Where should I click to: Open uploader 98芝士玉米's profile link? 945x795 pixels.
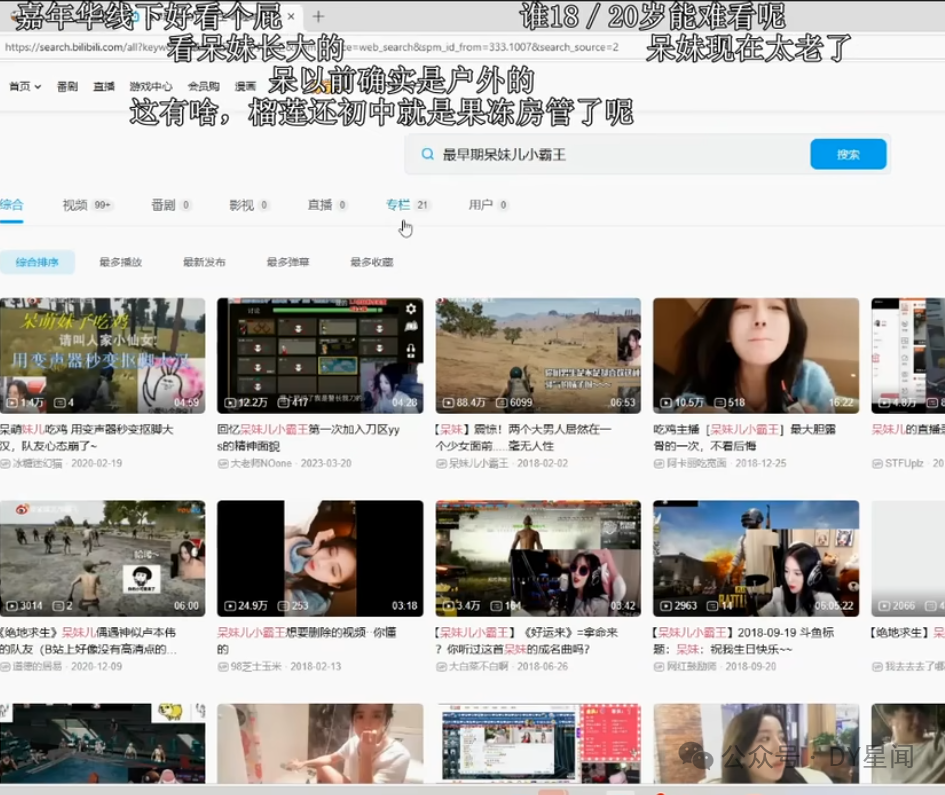pyautogui.click(x=256, y=667)
